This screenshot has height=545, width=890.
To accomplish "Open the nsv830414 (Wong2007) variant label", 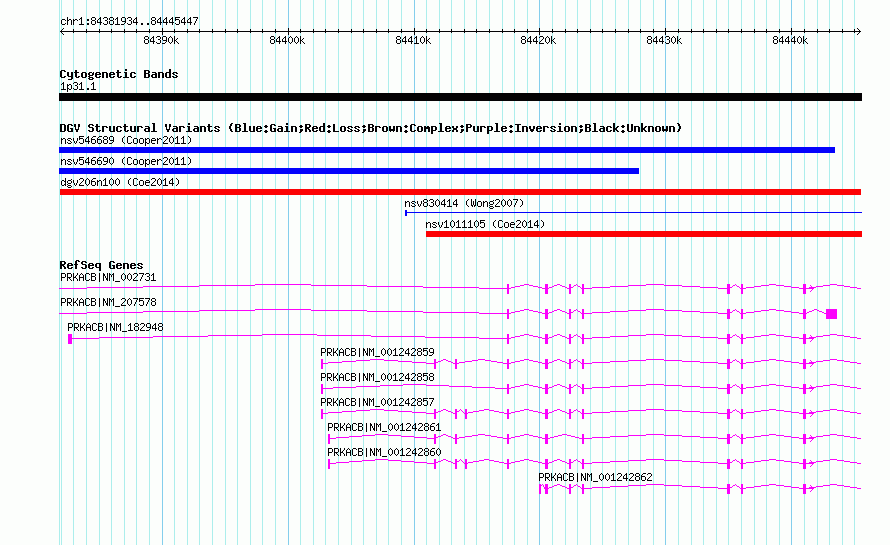I will click(464, 203).
